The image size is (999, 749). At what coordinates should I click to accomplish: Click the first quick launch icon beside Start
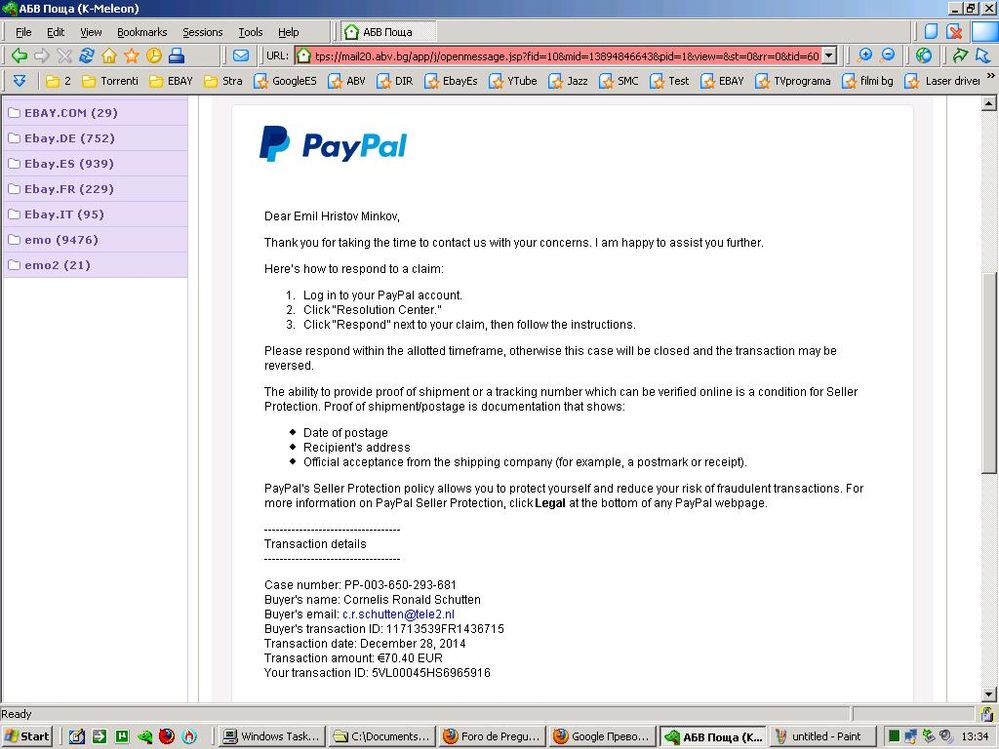pos(77,737)
